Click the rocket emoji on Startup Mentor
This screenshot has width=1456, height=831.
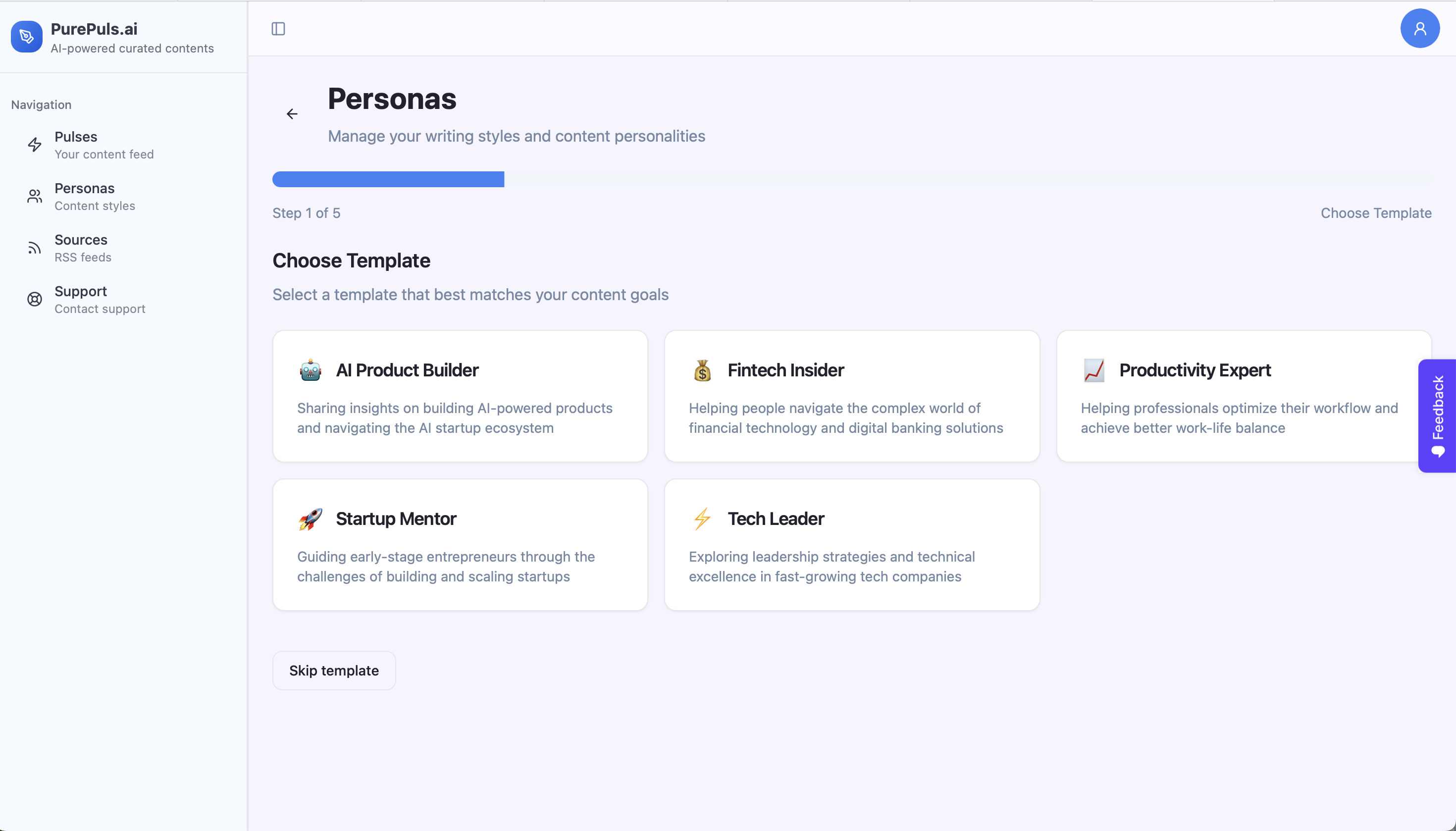[310, 518]
